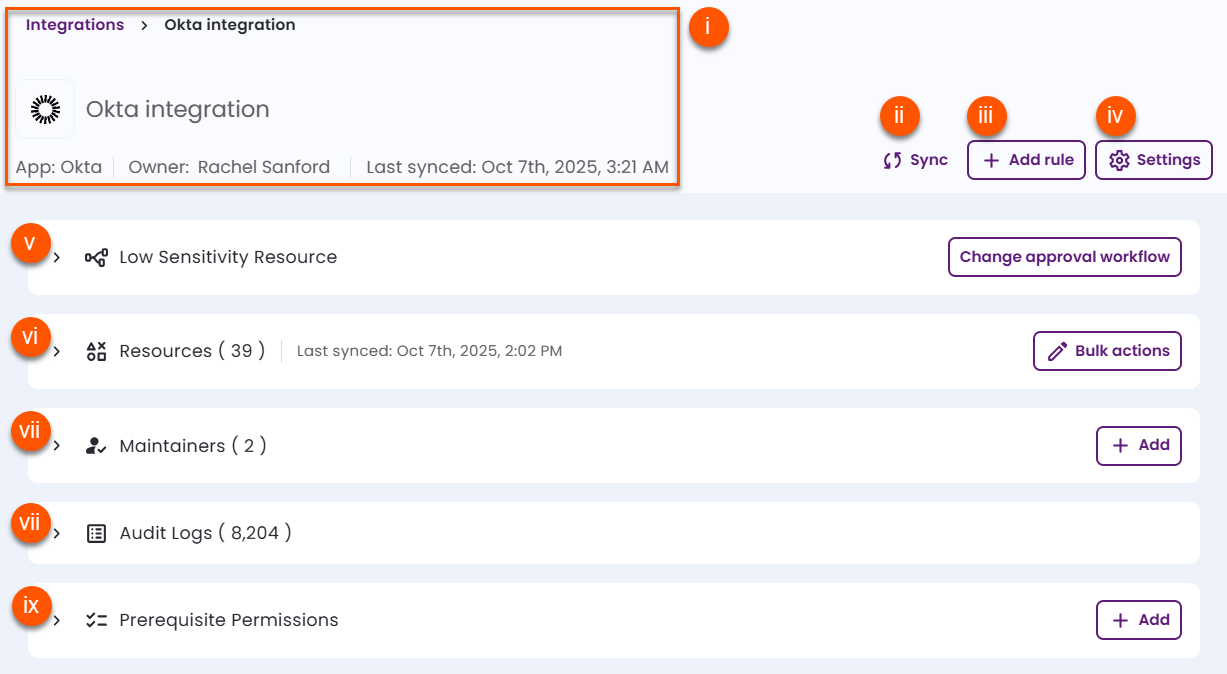Expand the Low Sensitivity Resource section
This screenshot has height=674, width=1227.
pos(57,257)
